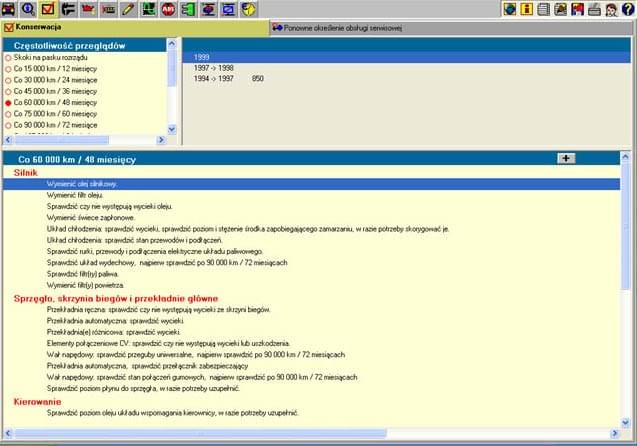Screen dimensions: 637x446
Task: Switch to the Konserwacja tab
Action: point(38,27)
